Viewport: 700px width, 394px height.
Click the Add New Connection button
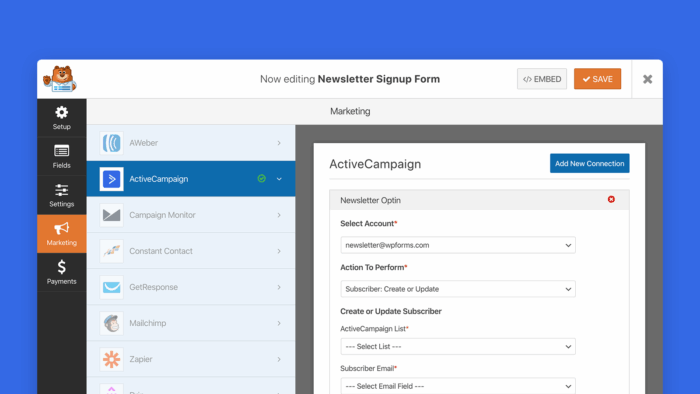[589, 163]
